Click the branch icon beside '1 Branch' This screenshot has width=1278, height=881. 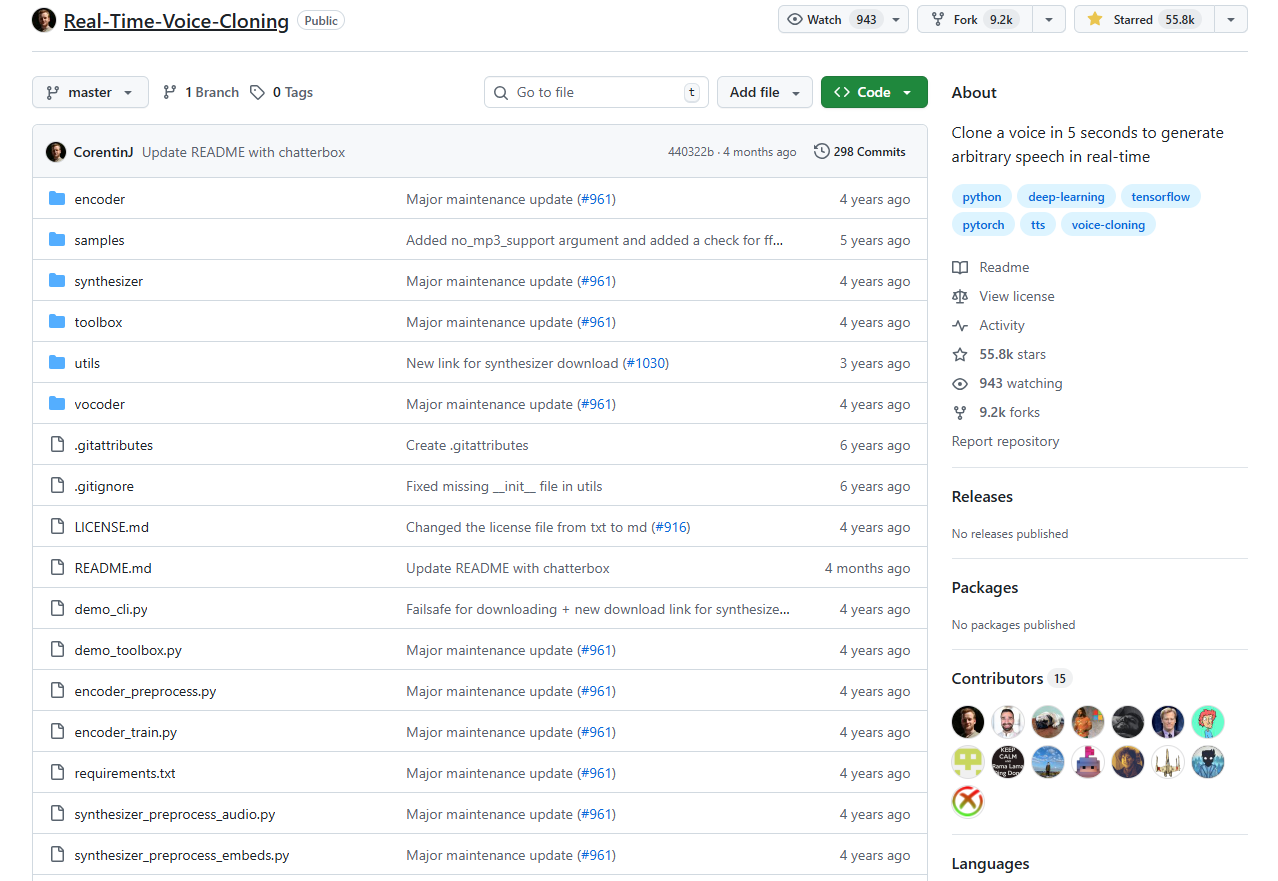171,91
